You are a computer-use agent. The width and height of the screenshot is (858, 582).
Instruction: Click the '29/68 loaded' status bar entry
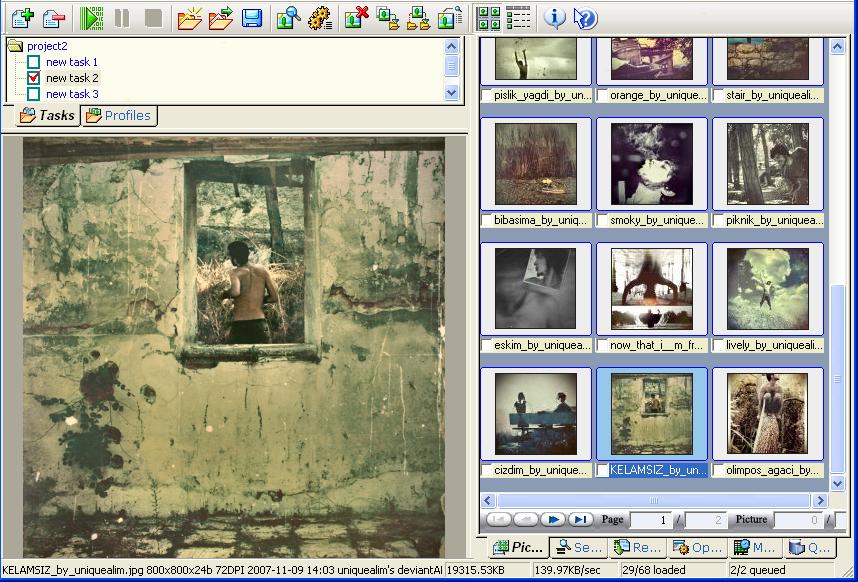click(654, 570)
